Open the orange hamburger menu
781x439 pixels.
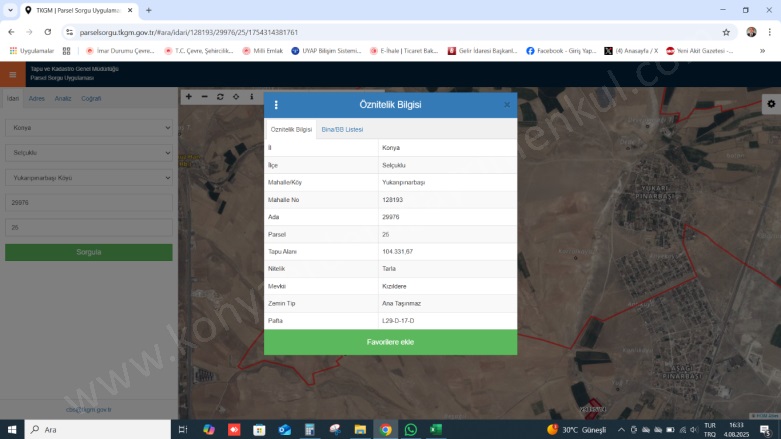pos(13,74)
